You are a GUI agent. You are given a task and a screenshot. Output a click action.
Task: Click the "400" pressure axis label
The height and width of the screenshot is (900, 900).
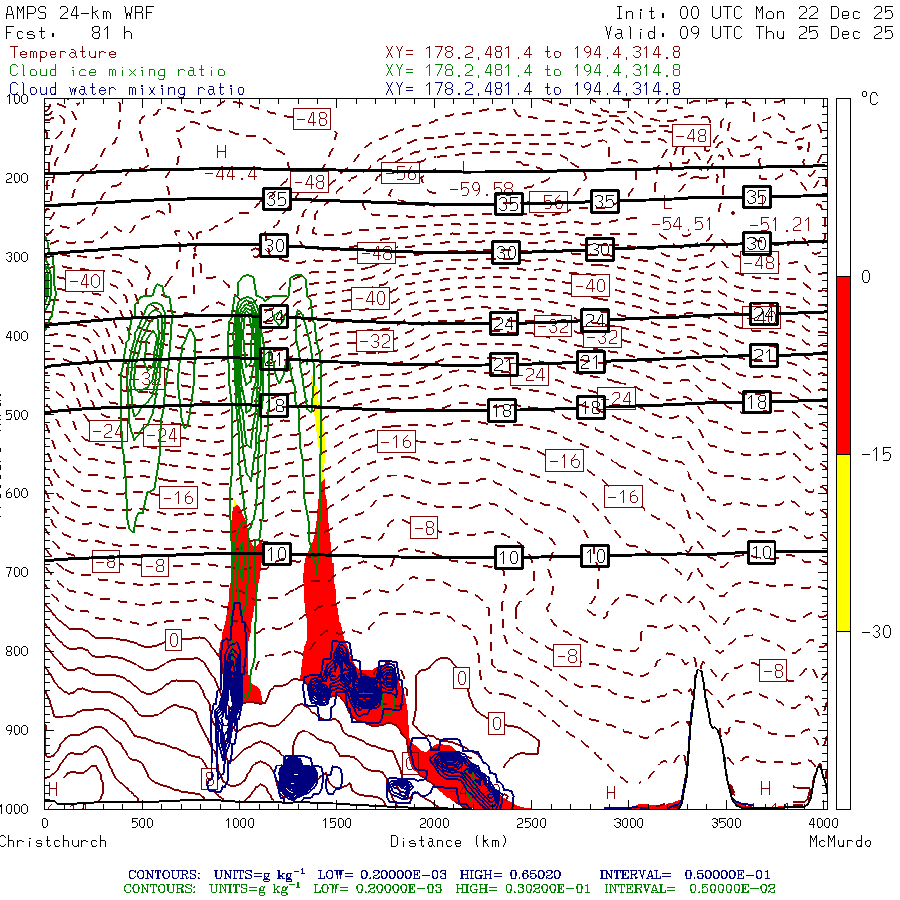[x=17, y=336]
